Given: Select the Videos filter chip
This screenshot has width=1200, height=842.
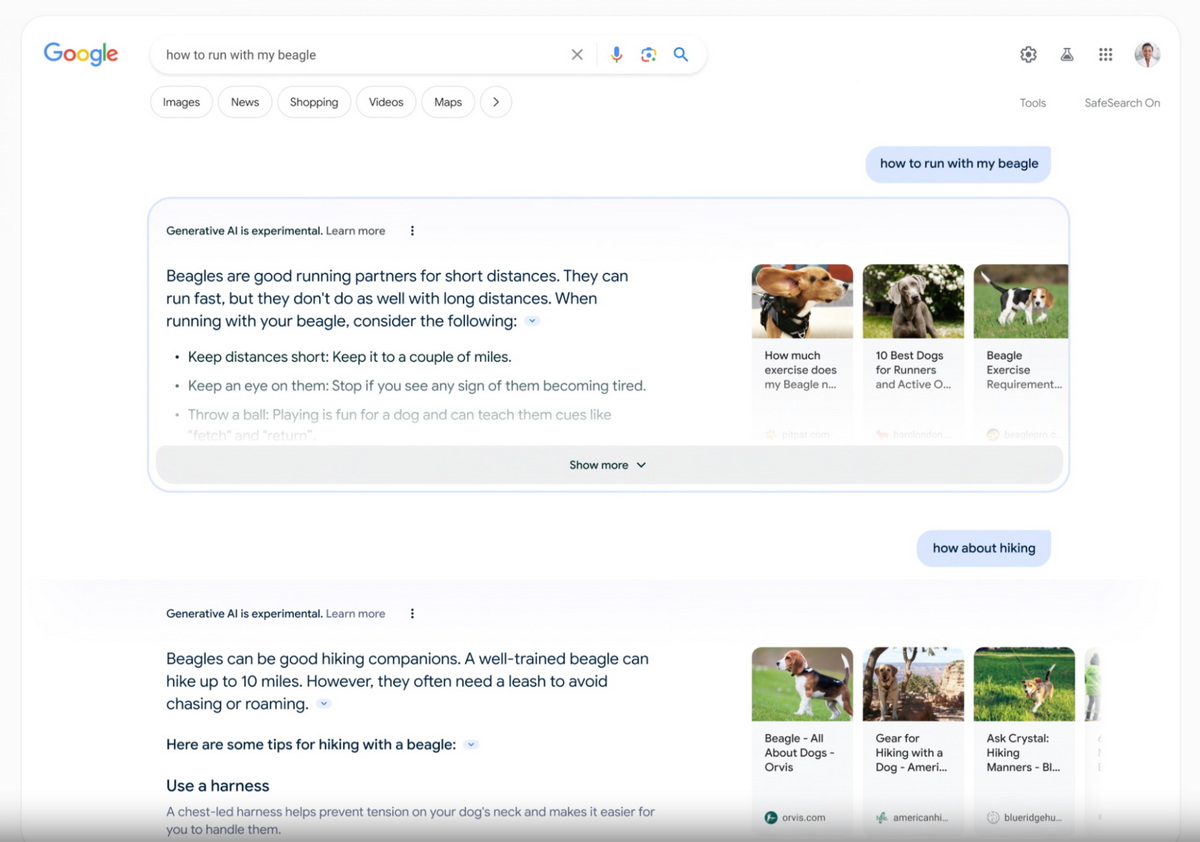Looking at the screenshot, I should 386,102.
